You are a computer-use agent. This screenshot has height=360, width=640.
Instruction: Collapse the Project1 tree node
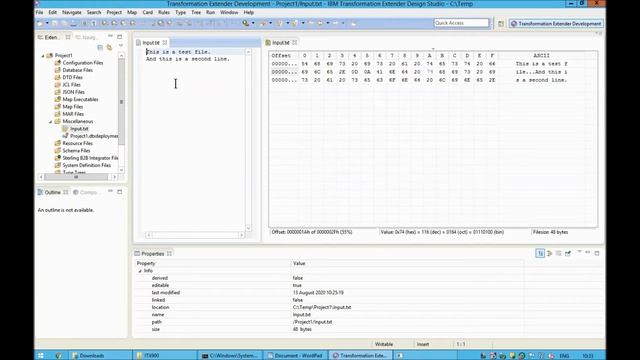click(x=43, y=56)
